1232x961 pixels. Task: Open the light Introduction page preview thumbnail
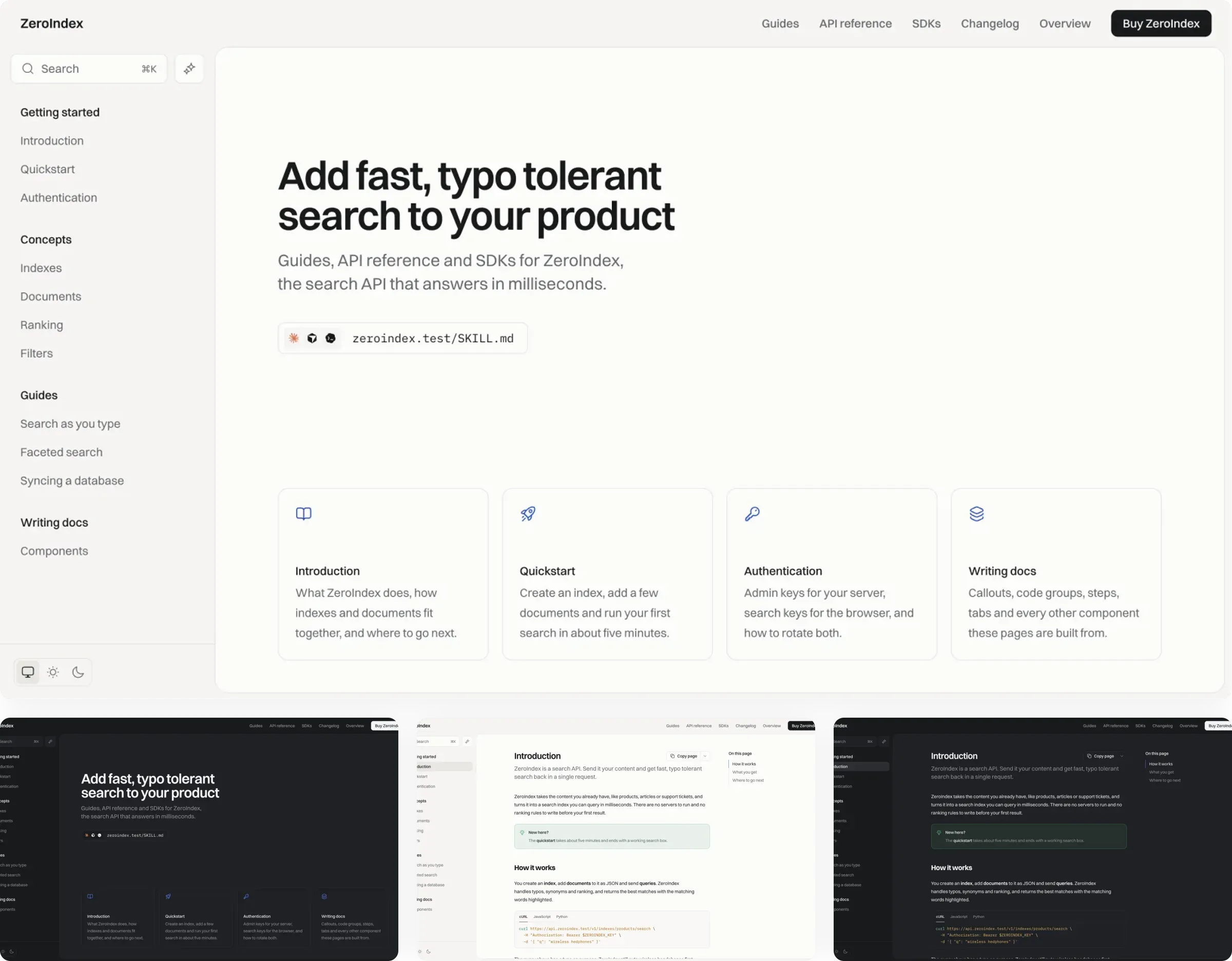616,839
